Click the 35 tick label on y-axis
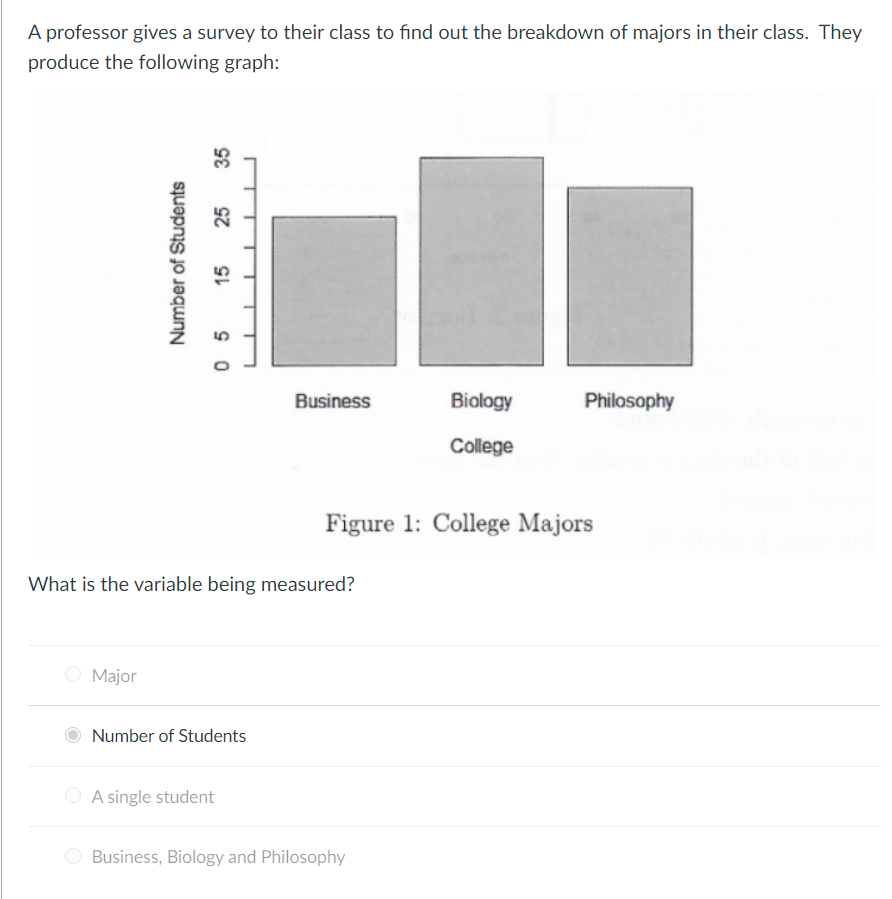The height and width of the screenshot is (899, 892). 224,158
